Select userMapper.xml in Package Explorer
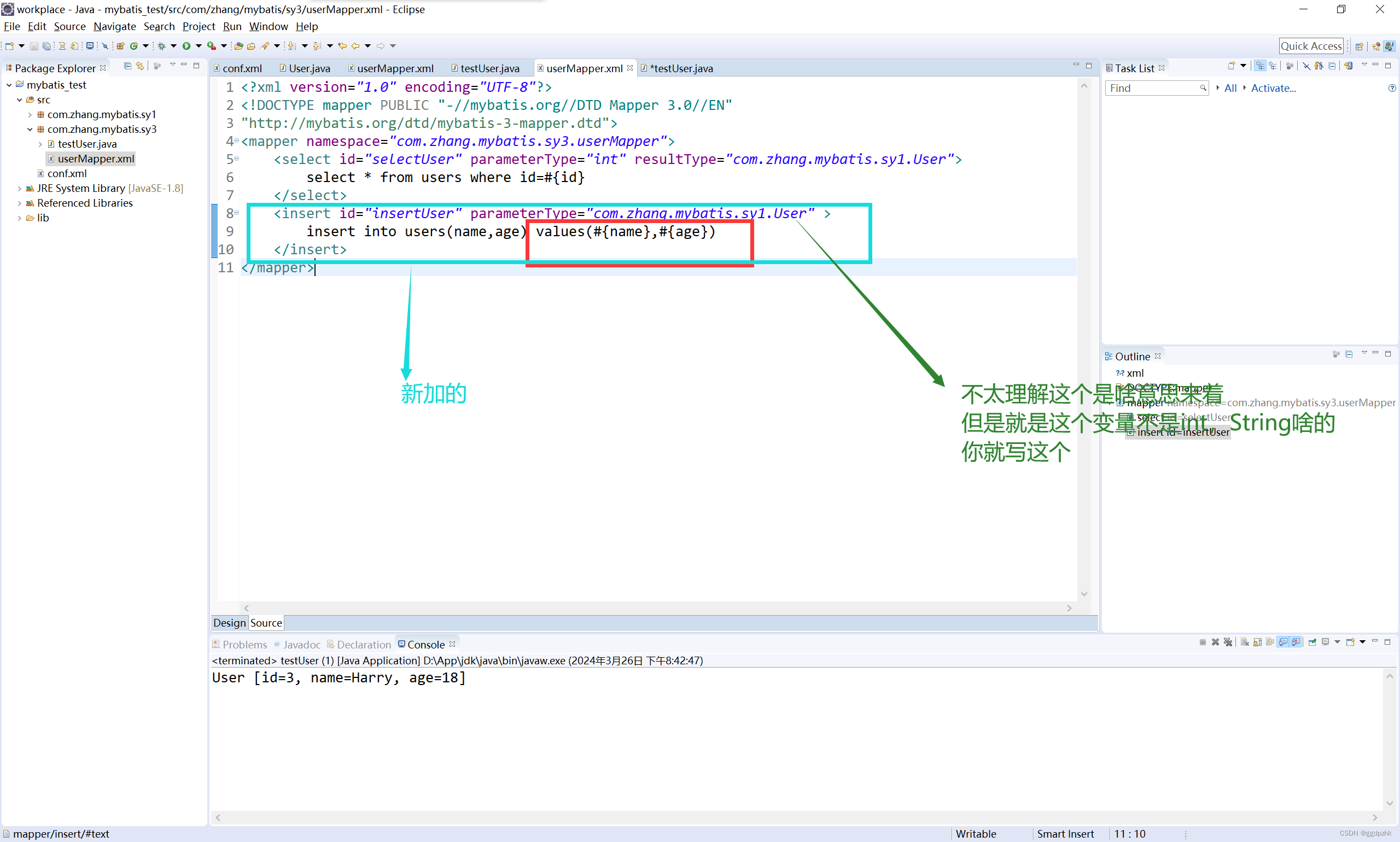The height and width of the screenshot is (842, 1400). (x=91, y=159)
